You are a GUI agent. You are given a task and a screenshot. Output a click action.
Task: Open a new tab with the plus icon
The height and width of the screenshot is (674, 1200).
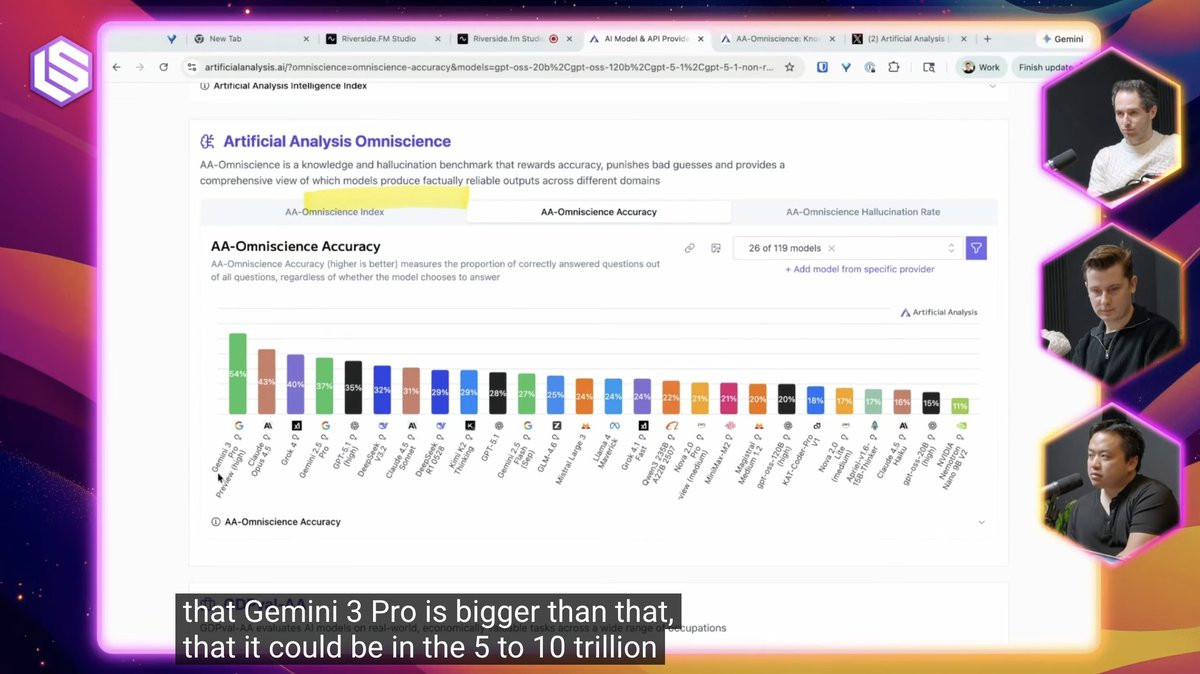987,39
